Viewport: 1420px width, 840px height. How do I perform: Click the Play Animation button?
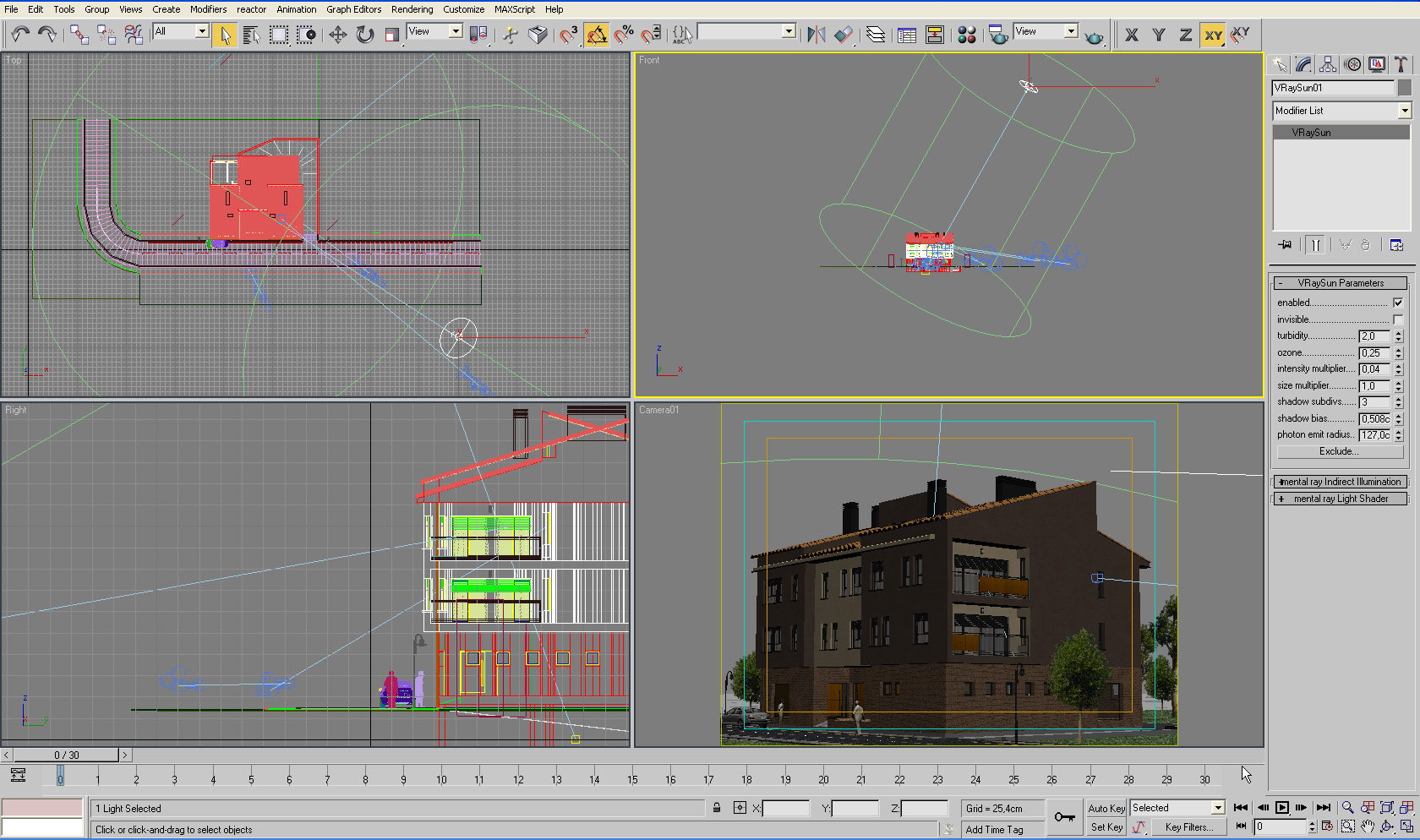pos(1282,808)
